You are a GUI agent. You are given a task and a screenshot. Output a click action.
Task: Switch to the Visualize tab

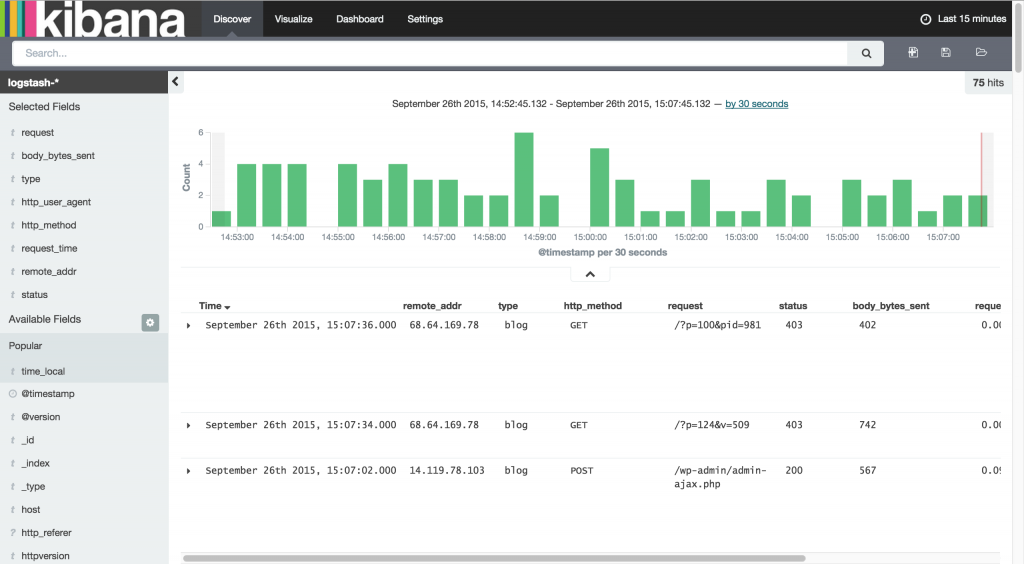tap(293, 19)
